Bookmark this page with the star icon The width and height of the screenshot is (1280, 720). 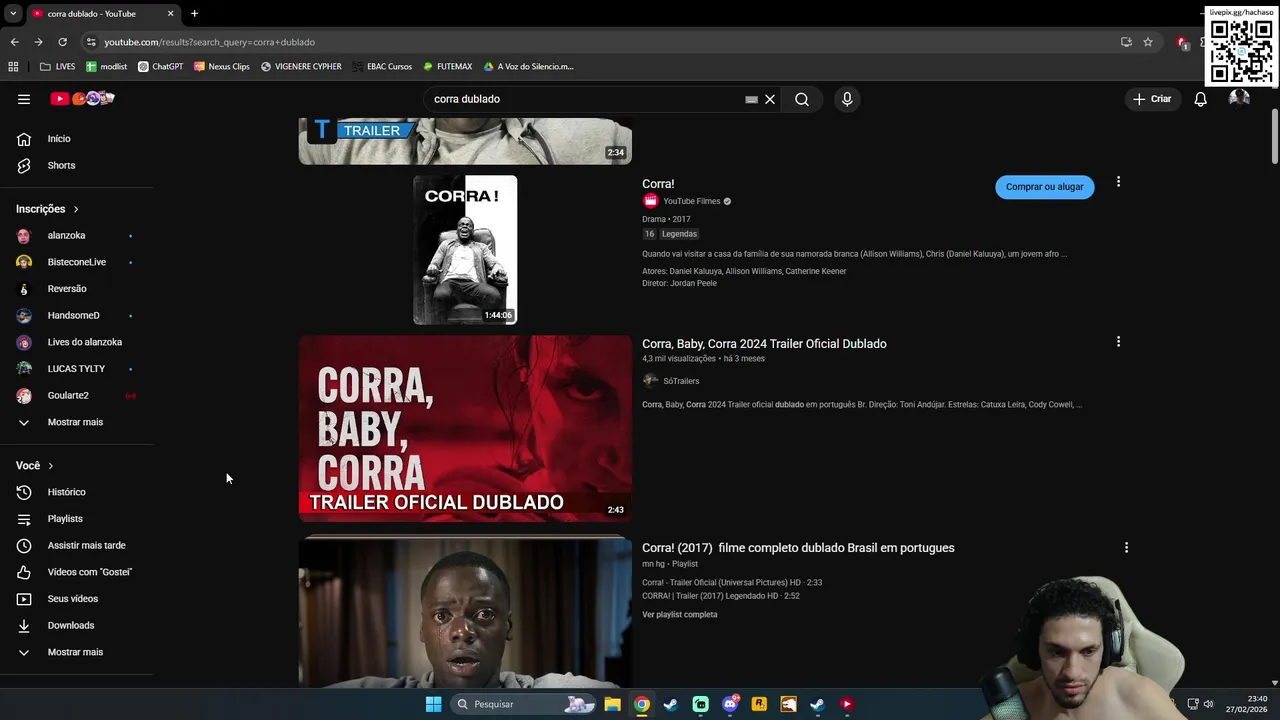pos(1148,42)
